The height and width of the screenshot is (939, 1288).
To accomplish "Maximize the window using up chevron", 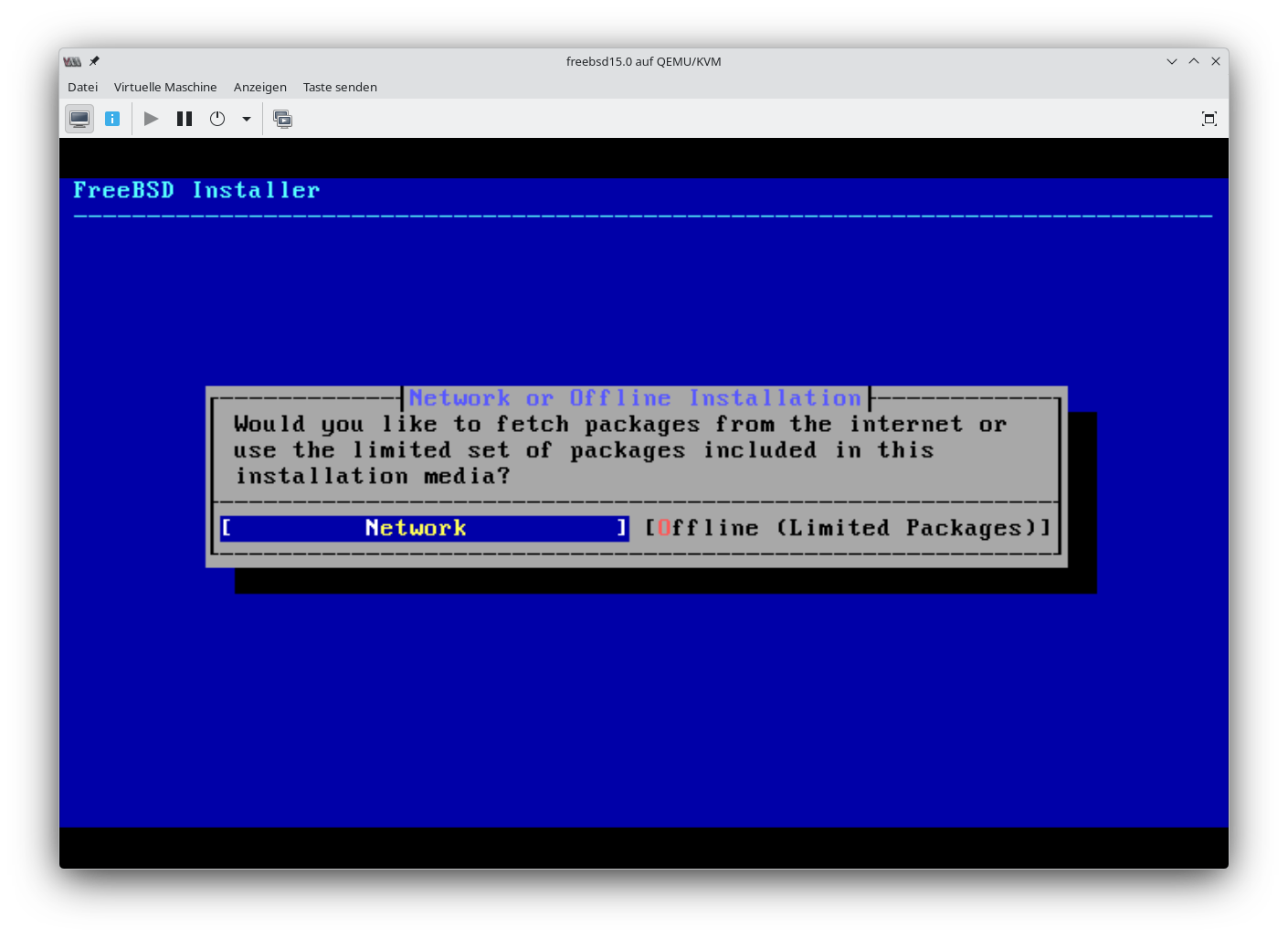I will pyautogui.click(x=1194, y=61).
